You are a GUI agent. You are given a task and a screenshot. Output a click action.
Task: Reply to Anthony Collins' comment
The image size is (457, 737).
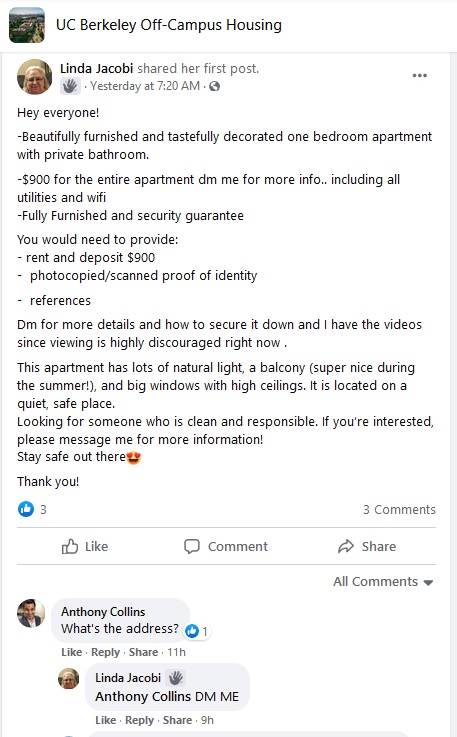tap(105, 652)
